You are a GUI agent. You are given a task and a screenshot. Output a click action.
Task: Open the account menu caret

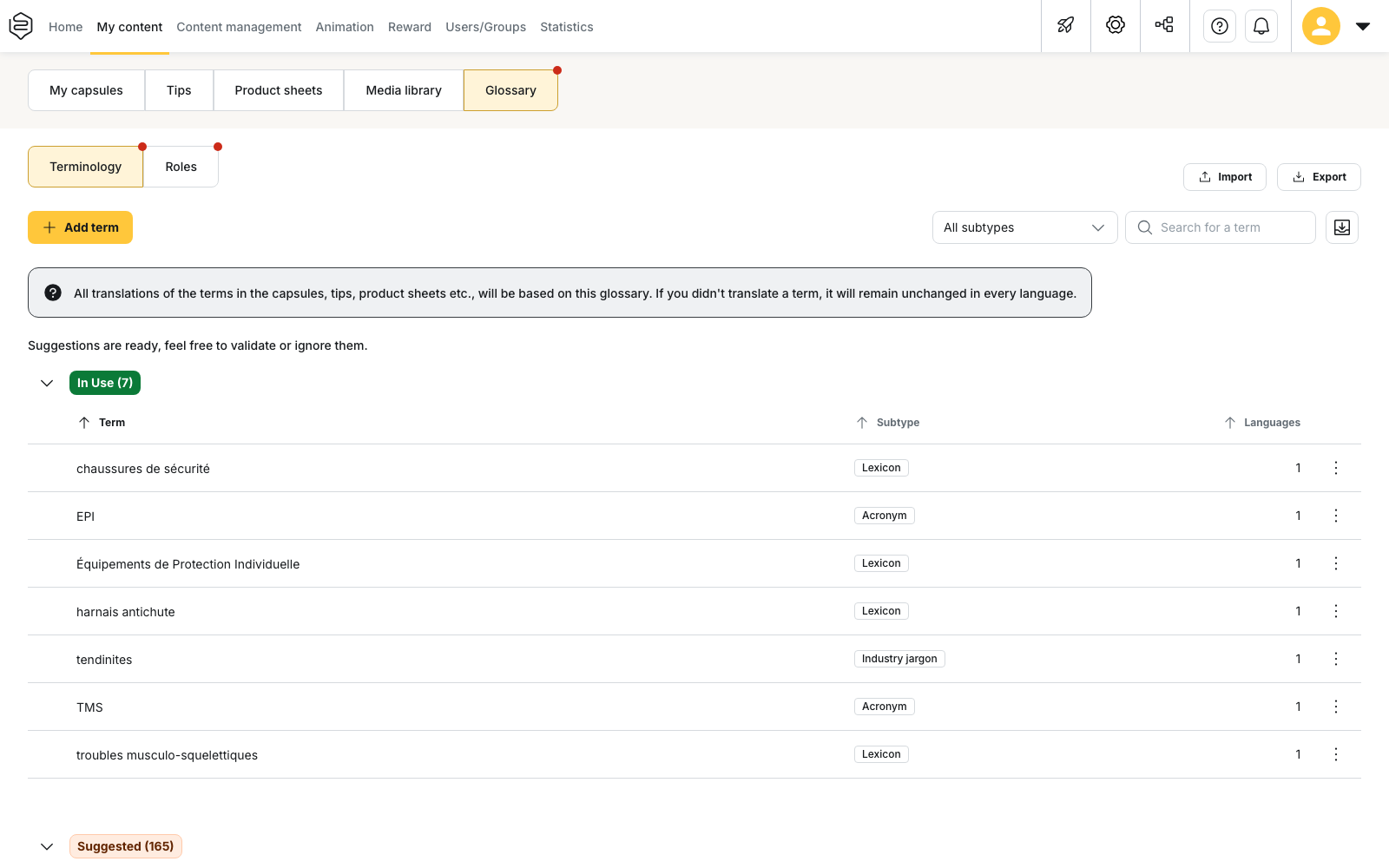coord(1363,26)
